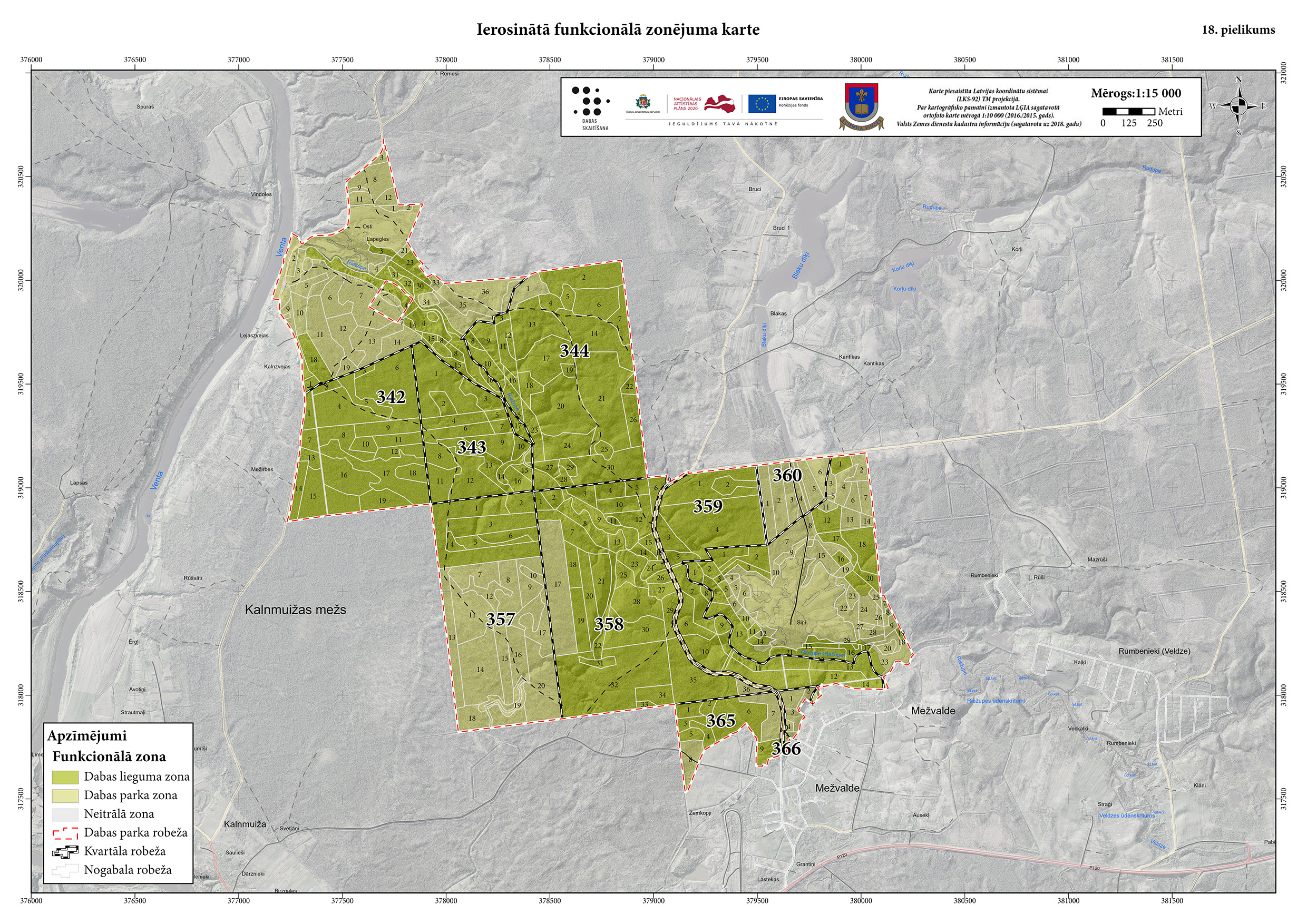This screenshot has height=924, width=1307.
Task: Click the Nogabala robeža legend symbol
Action: [x=65, y=871]
